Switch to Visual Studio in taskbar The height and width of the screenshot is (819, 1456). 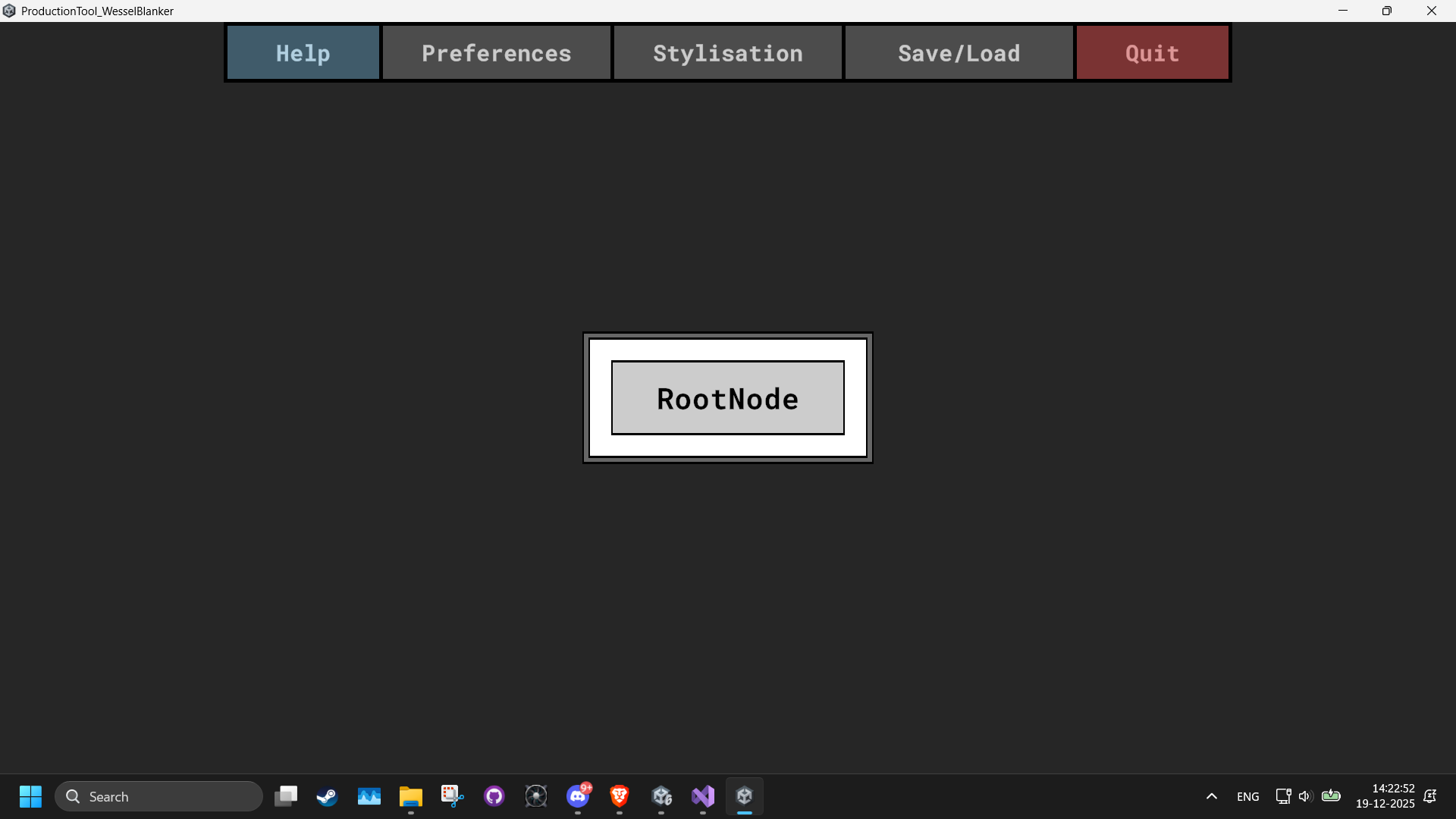(703, 796)
